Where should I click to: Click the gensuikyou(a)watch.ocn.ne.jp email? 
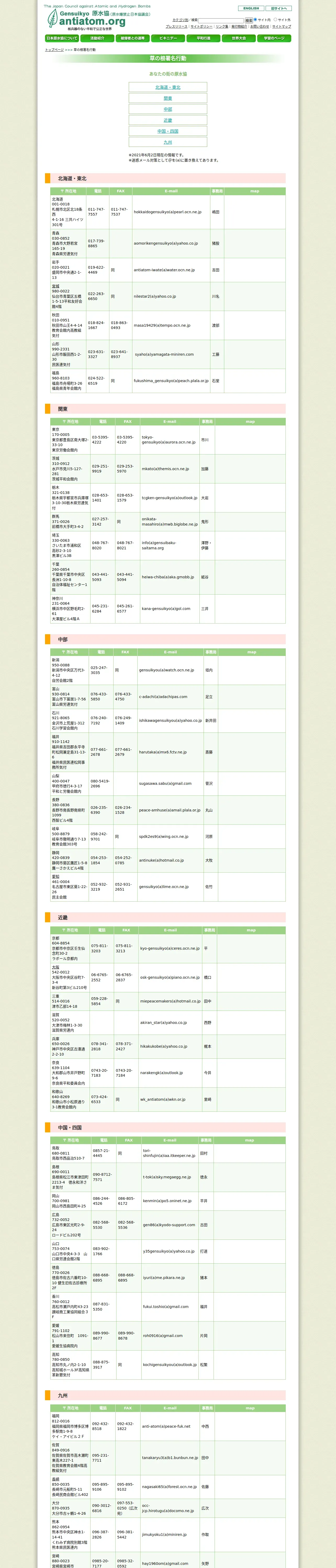tap(166, 670)
